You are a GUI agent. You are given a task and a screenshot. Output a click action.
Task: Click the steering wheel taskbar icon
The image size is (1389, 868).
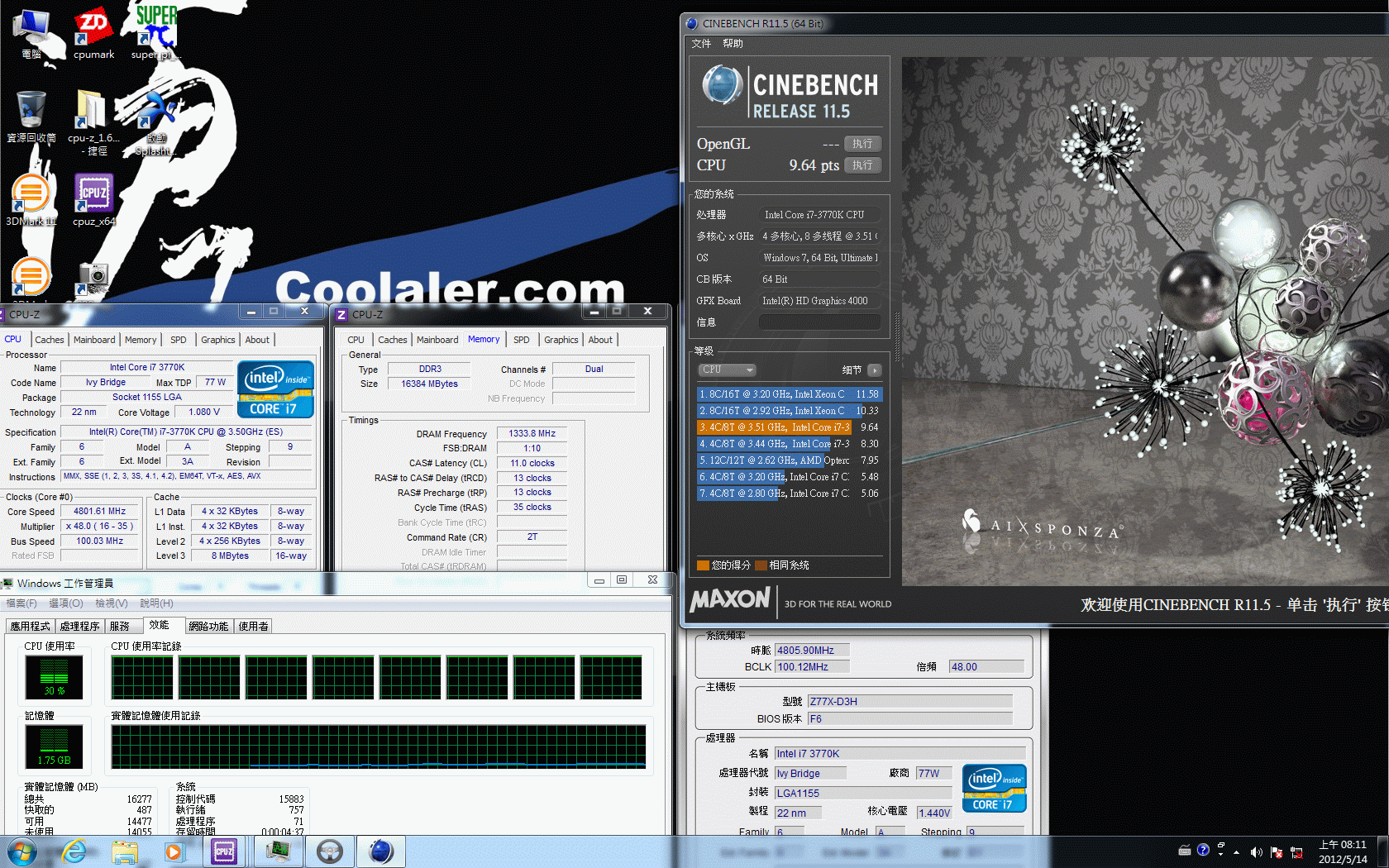330,851
